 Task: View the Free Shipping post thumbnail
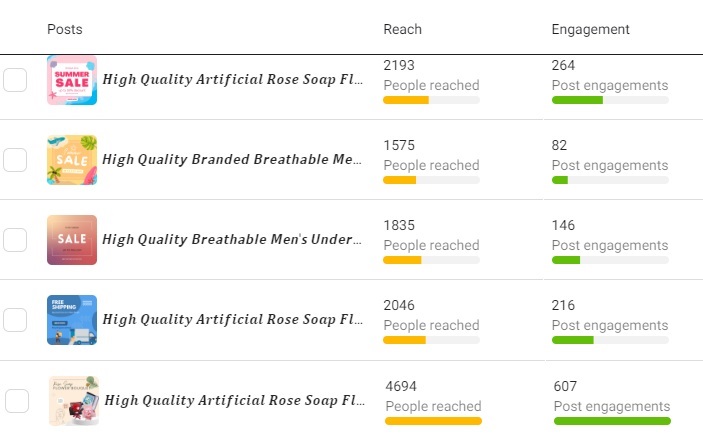point(72,320)
